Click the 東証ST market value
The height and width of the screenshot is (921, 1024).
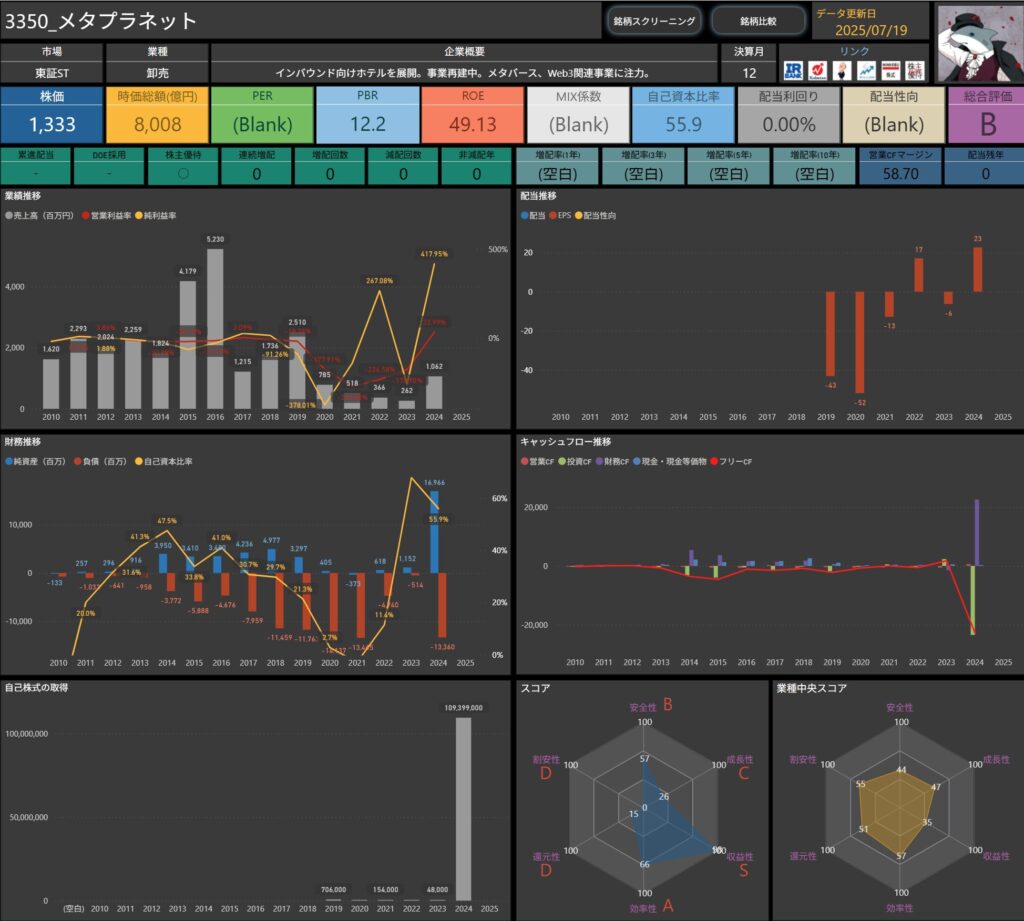click(52, 73)
